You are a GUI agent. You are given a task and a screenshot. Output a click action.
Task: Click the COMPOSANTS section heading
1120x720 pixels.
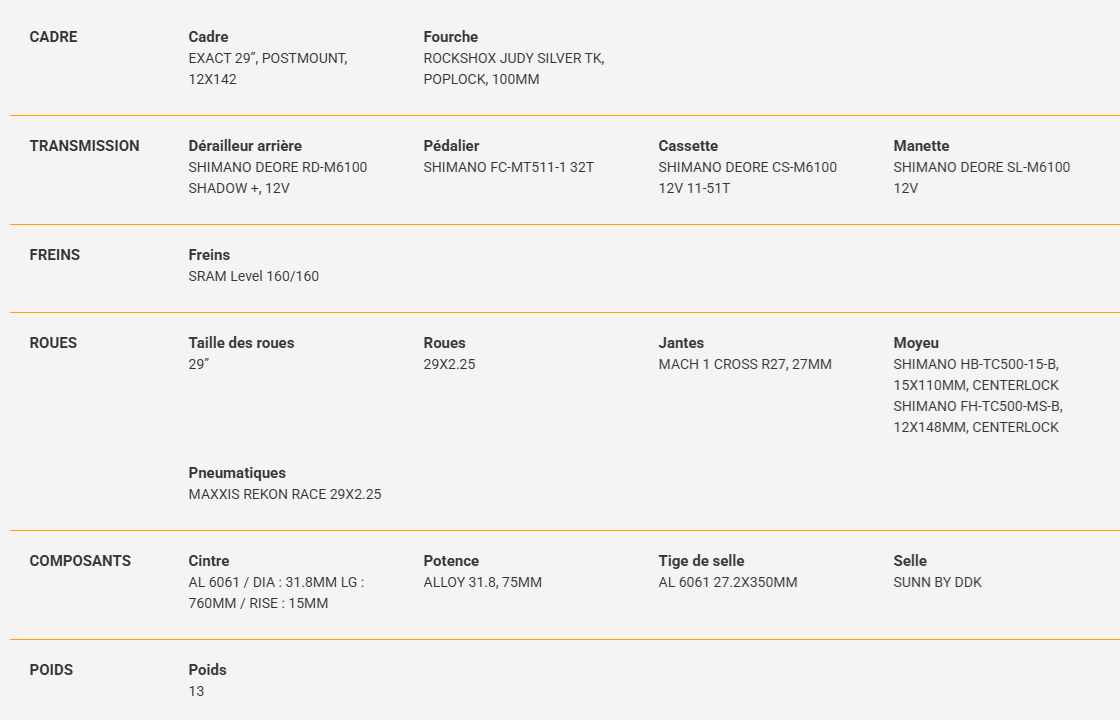click(x=80, y=561)
